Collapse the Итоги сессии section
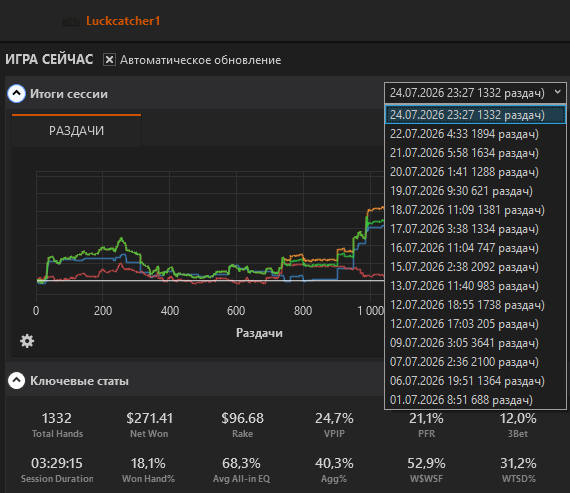This screenshot has height=493, width=570. point(16,94)
